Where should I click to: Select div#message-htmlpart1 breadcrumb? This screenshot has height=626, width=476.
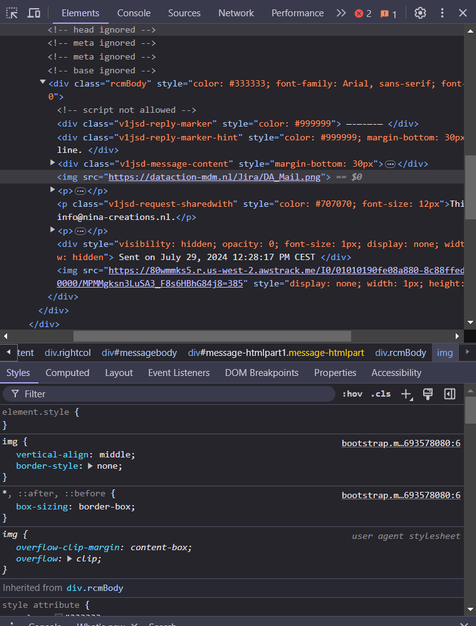pyautogui.click(x=276, y=353)
